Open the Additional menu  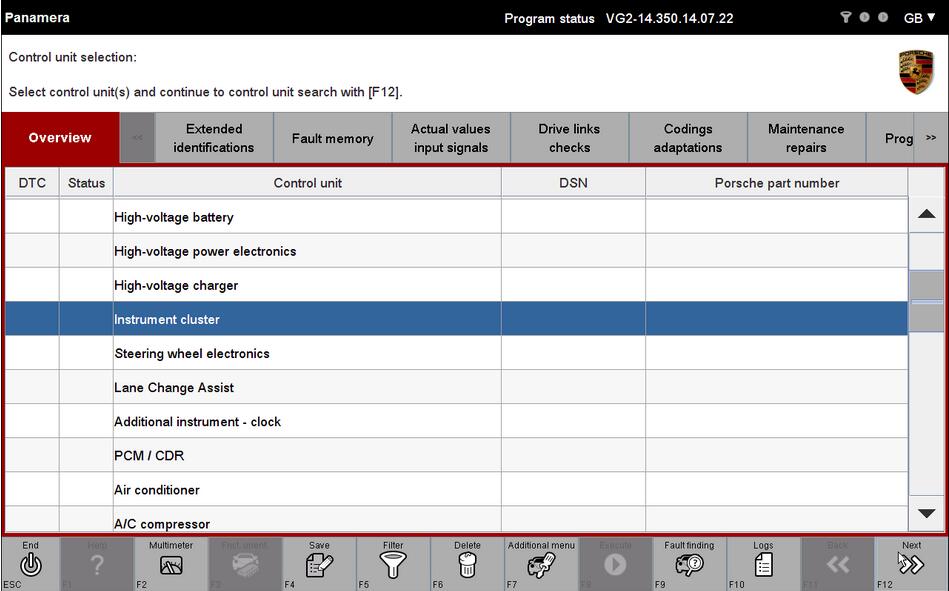click(541, 565)
